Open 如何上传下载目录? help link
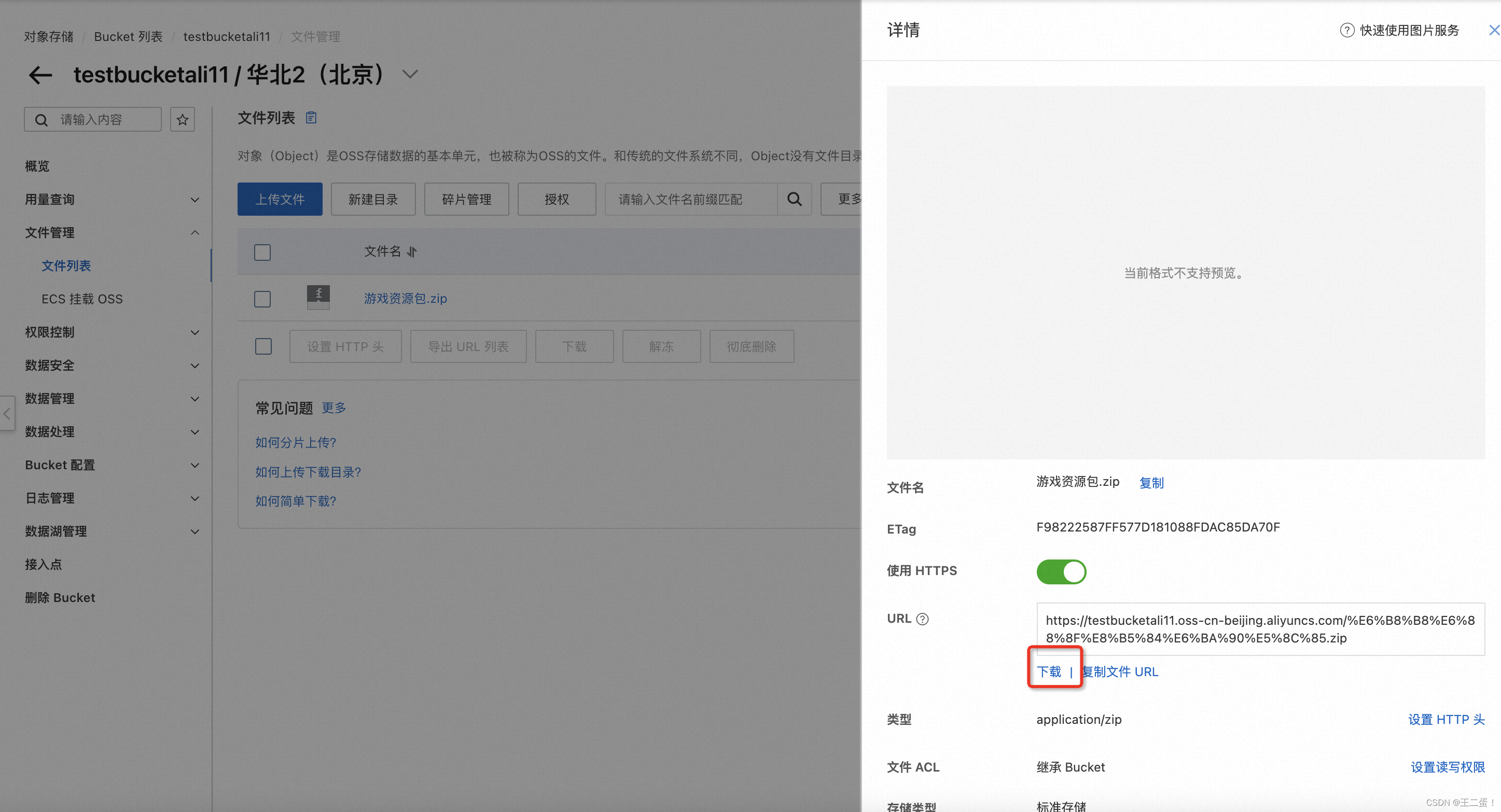 click(308, 472)
